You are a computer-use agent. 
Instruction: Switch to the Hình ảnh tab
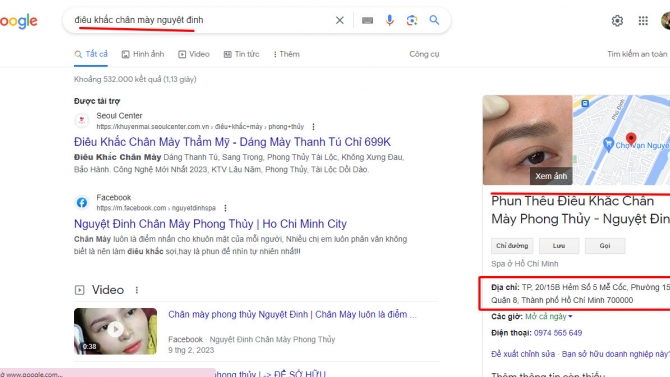[x=143, y=54]
